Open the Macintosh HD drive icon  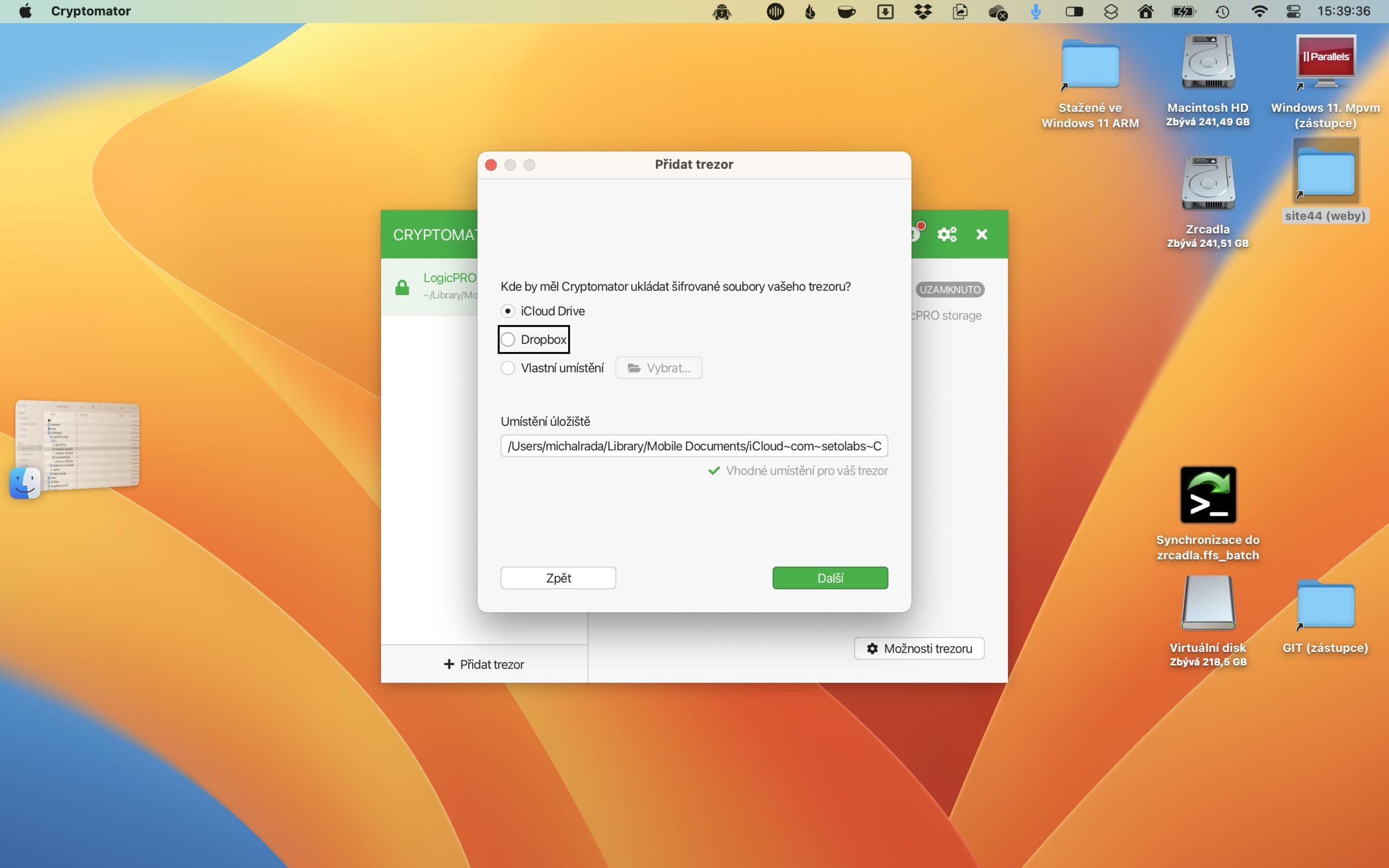(1208, 62)
